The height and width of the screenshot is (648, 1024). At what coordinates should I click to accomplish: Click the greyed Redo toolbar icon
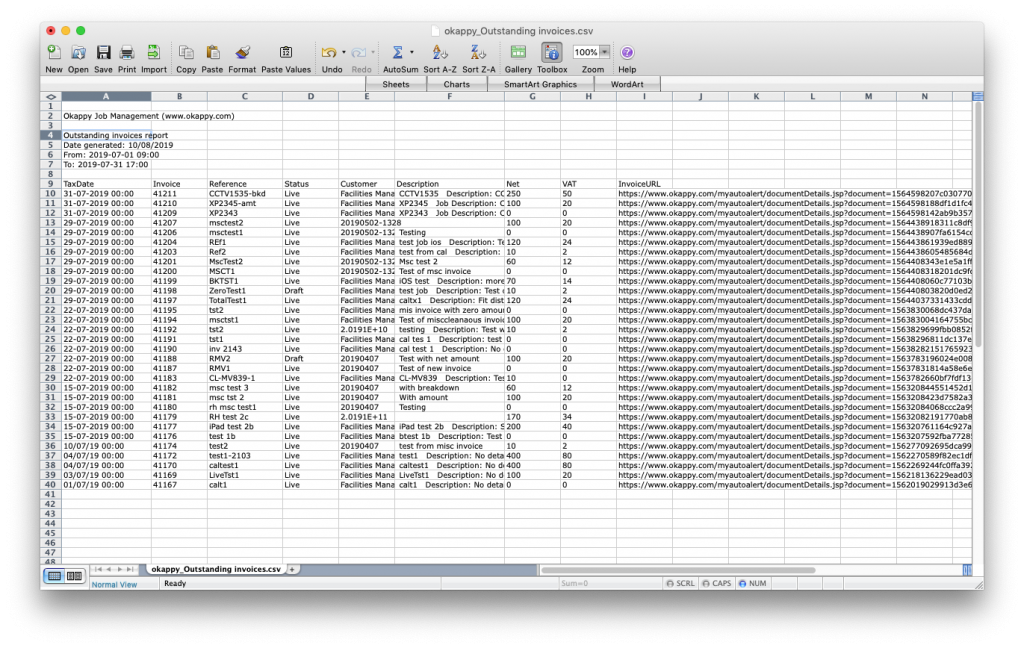point(359,53)
